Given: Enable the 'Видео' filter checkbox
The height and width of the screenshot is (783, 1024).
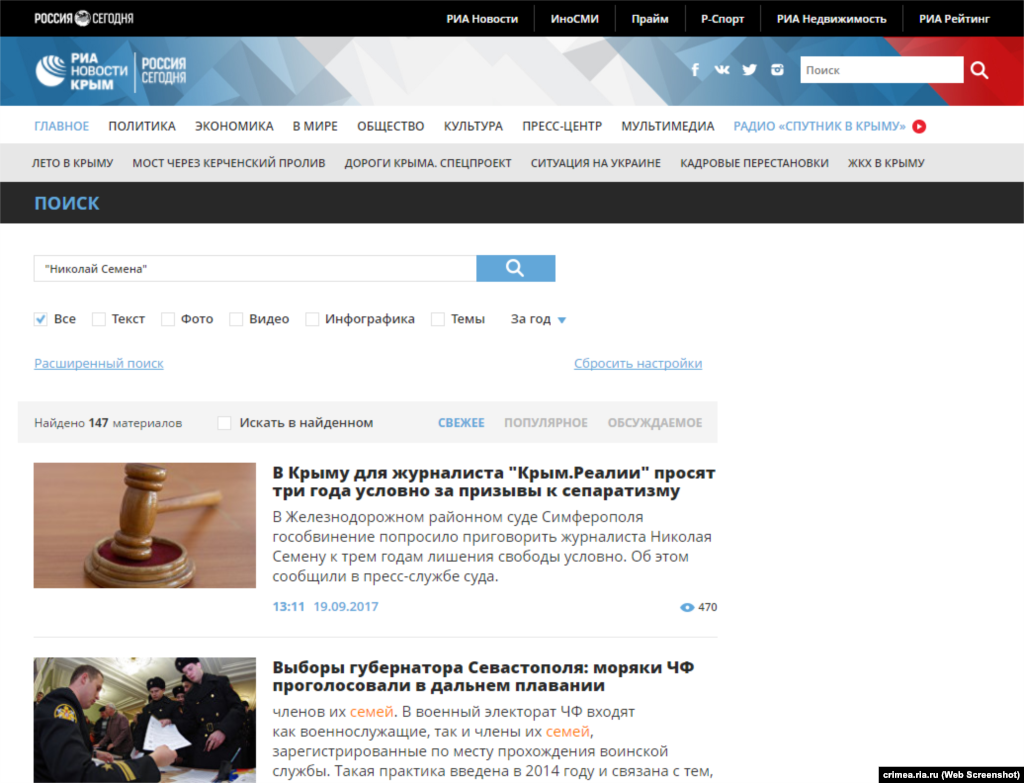Looking at the screenshot, I should (236, 319).
